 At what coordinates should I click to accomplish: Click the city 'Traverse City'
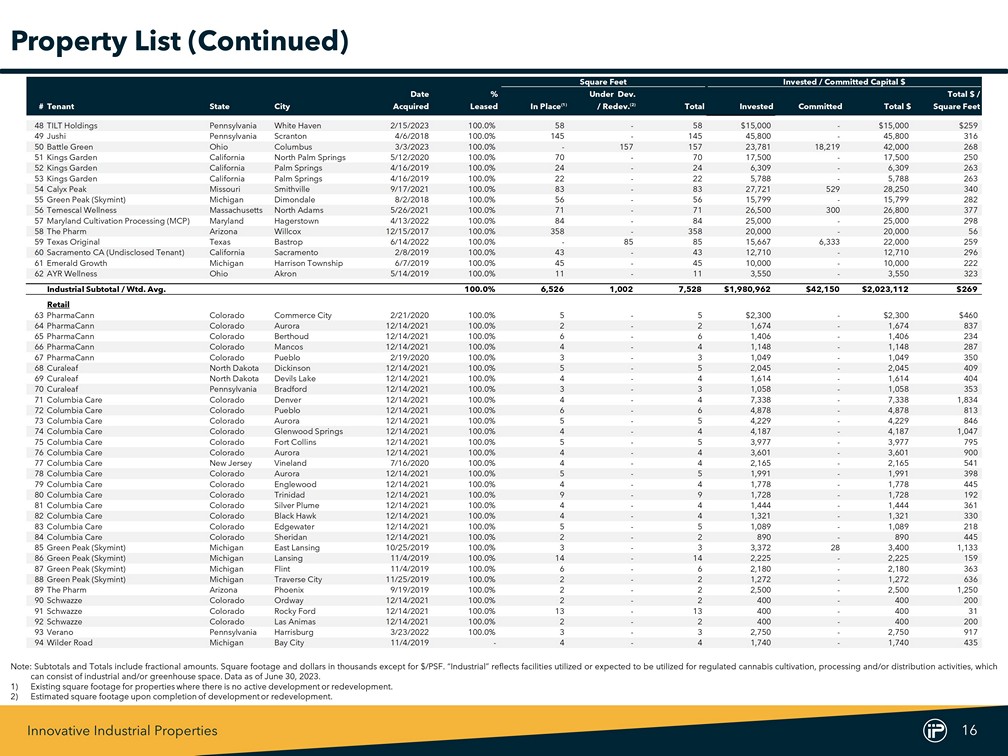(298, 579)
